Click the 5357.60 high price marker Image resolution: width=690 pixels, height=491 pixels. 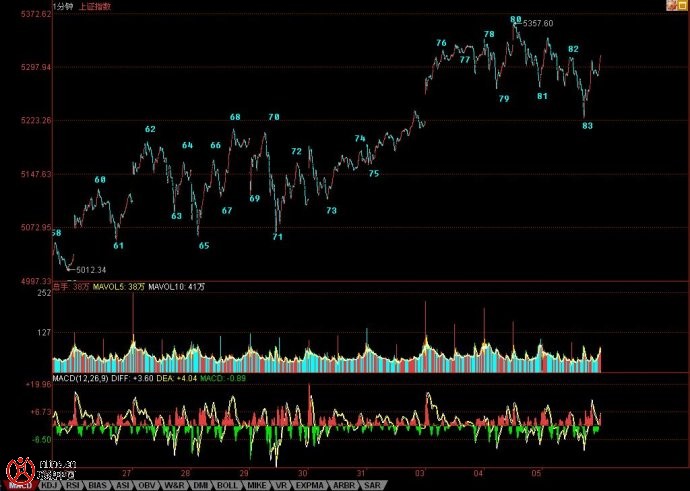[538, 23]
